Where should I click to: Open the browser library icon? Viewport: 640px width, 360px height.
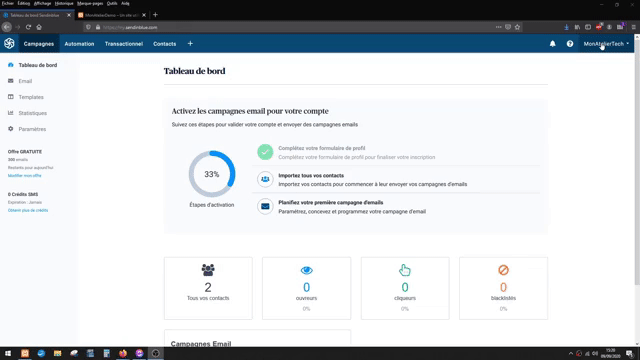tap(577, 27)
